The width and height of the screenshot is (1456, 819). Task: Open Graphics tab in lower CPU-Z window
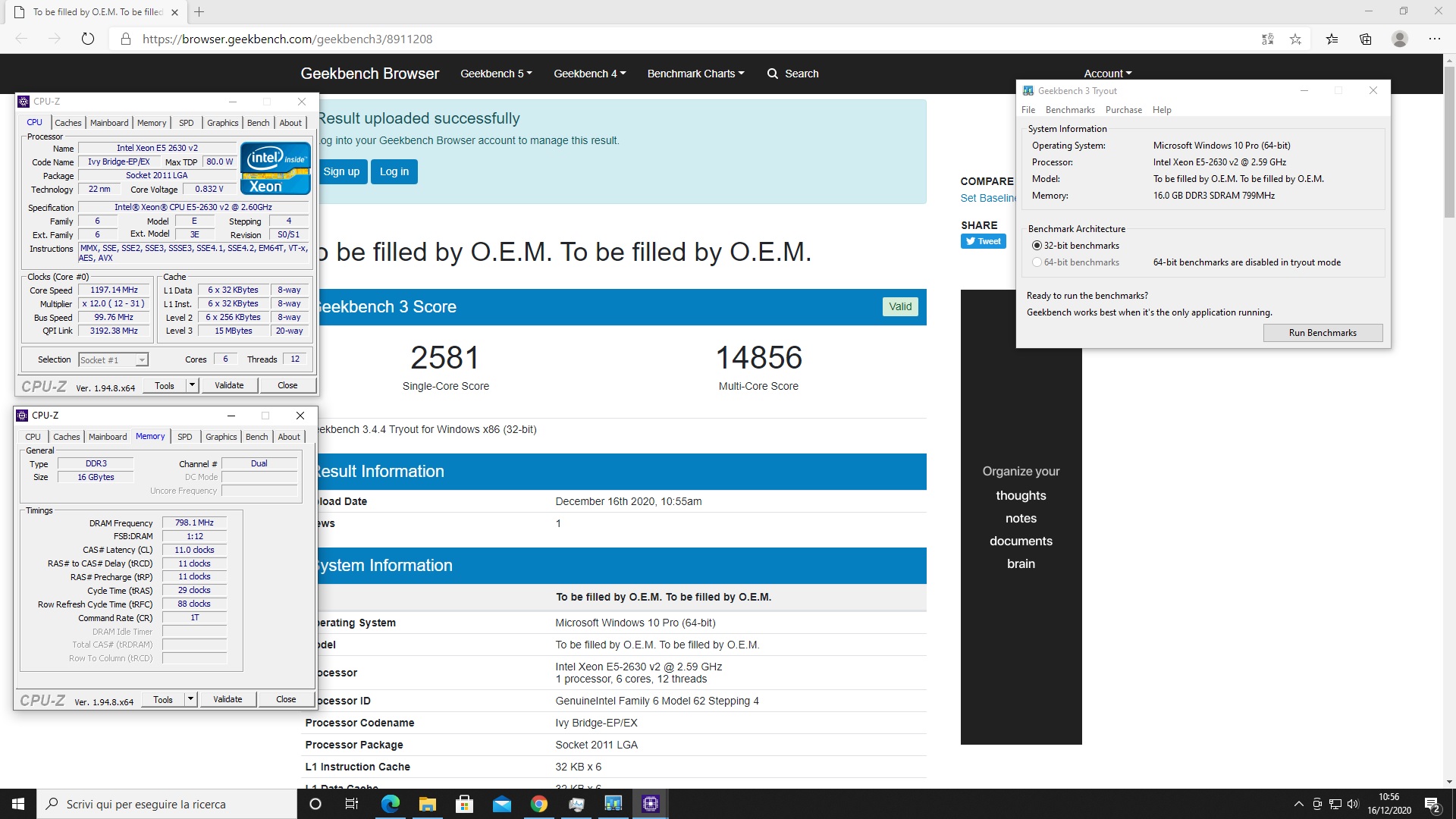coord(221,437)
